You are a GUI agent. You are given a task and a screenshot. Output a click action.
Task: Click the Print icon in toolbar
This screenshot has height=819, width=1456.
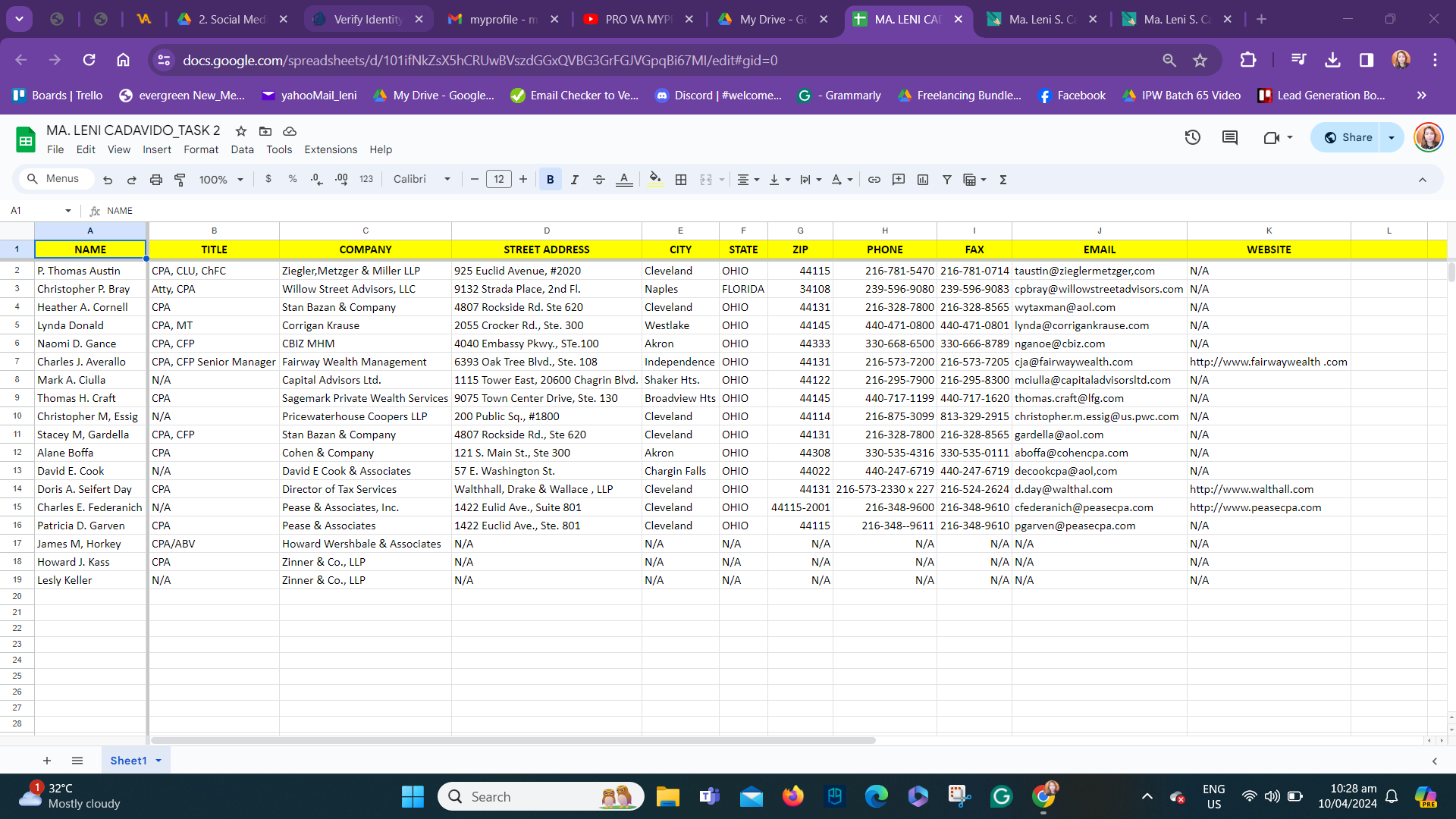[155, 180]
